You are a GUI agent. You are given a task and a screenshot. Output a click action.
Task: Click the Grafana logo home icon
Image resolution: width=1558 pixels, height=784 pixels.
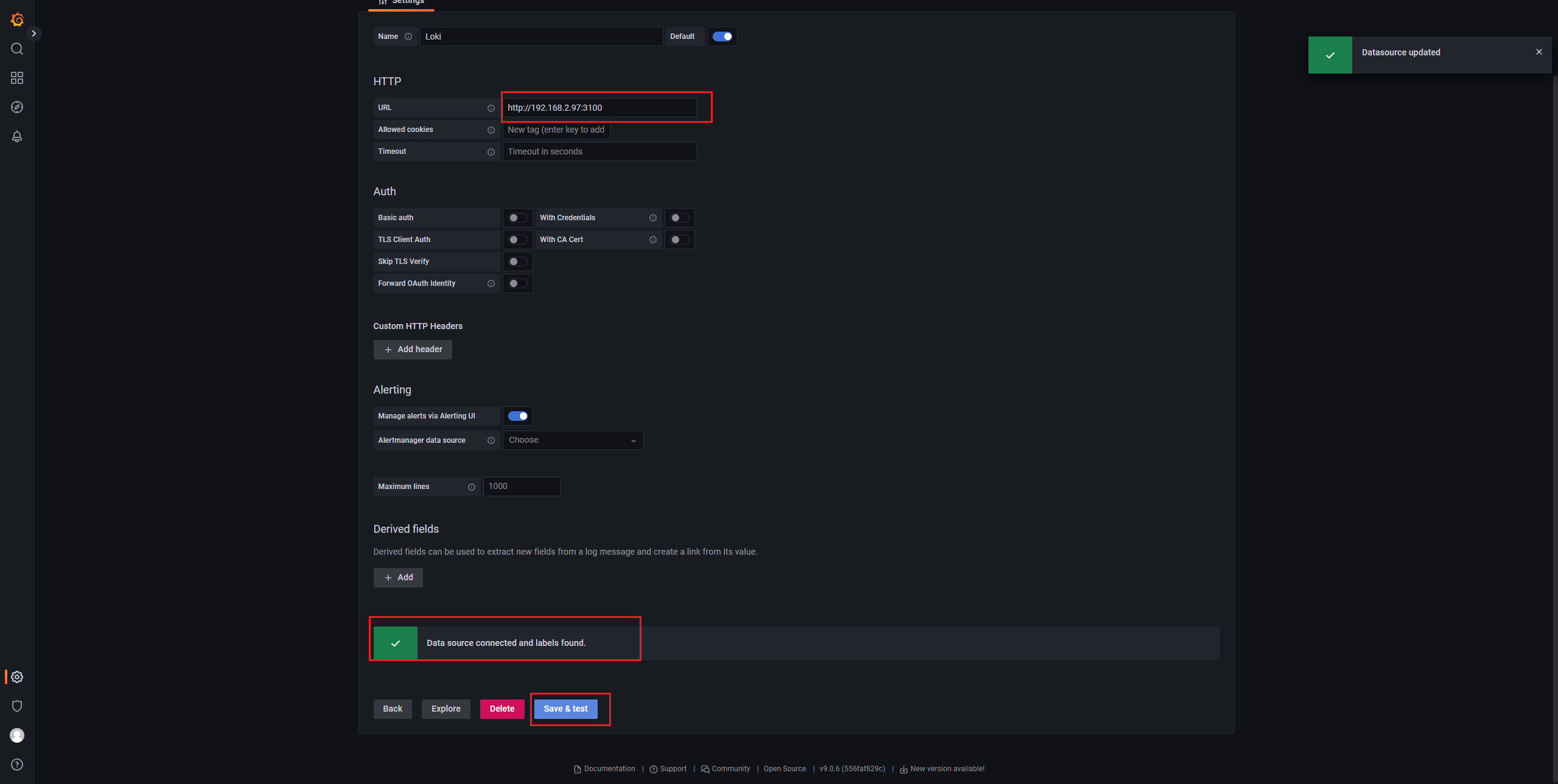pos(17,19)
